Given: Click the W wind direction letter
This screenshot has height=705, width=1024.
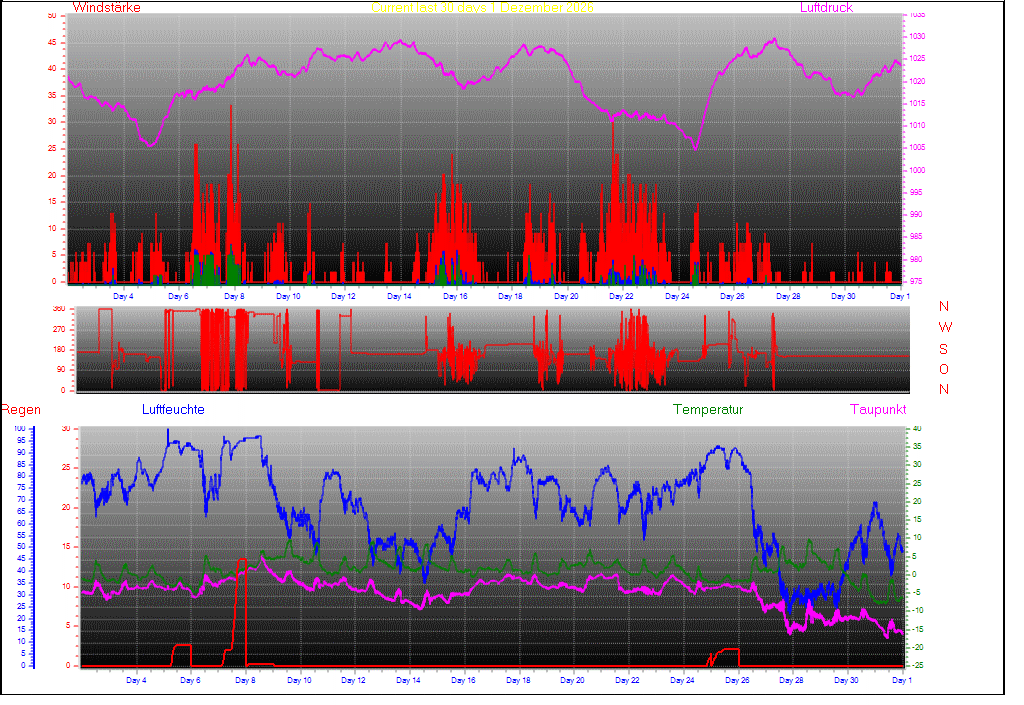Looking at the screenshot, I should (x=945, y=328).
